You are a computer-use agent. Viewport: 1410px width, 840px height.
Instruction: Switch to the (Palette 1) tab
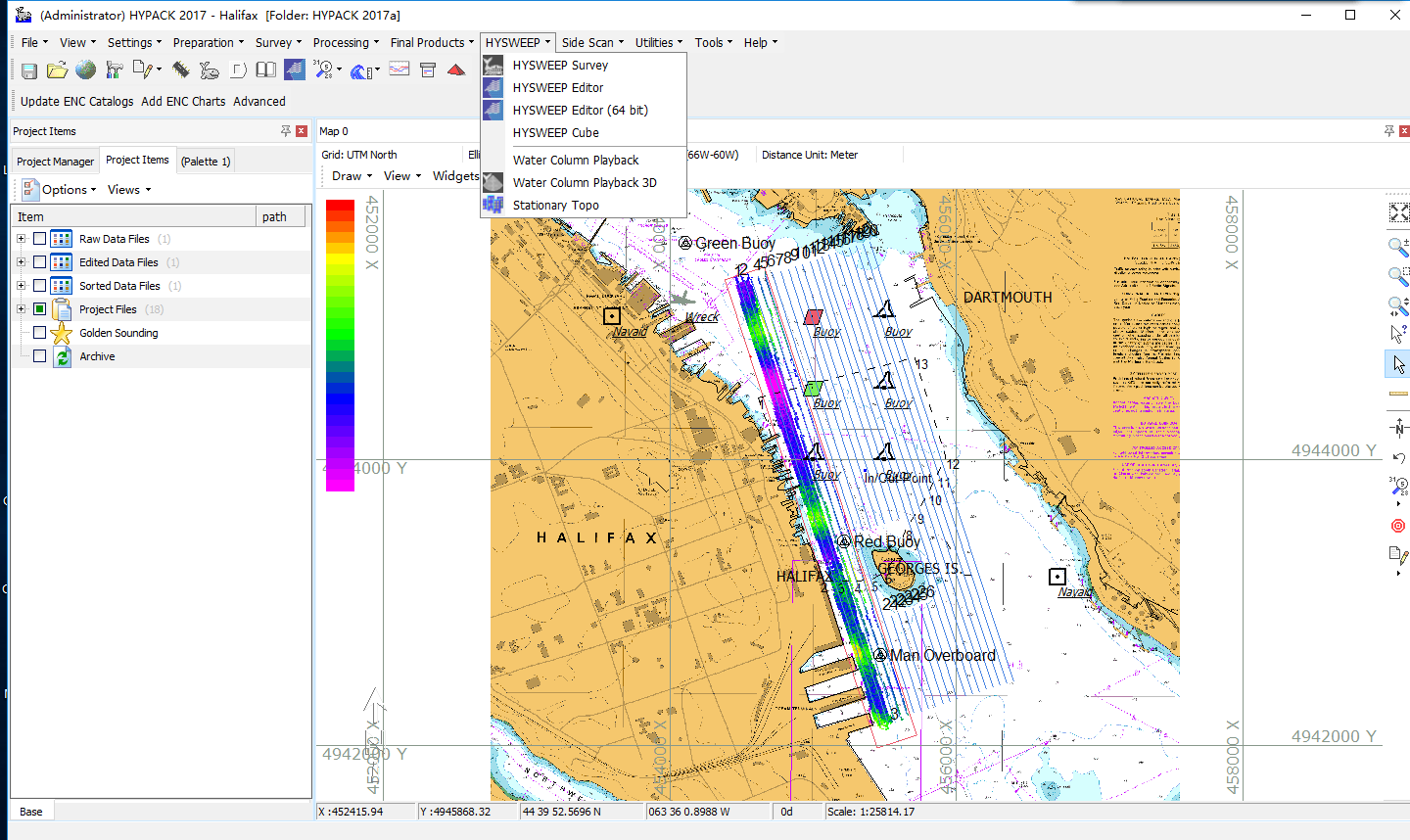(206, 162)
